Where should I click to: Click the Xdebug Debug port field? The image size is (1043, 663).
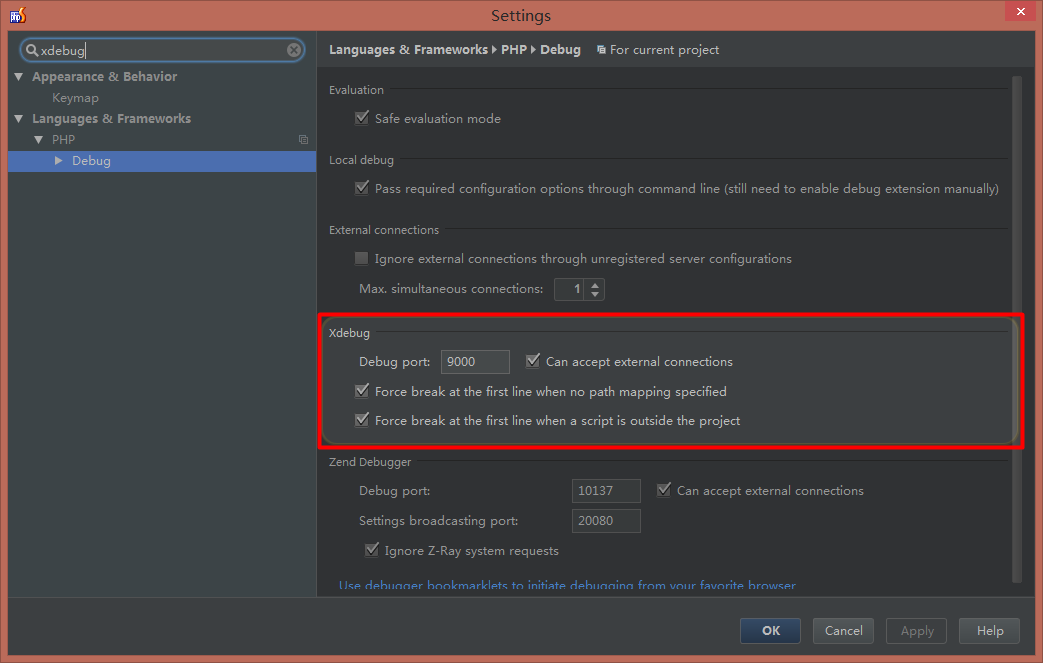click(475, 362)
